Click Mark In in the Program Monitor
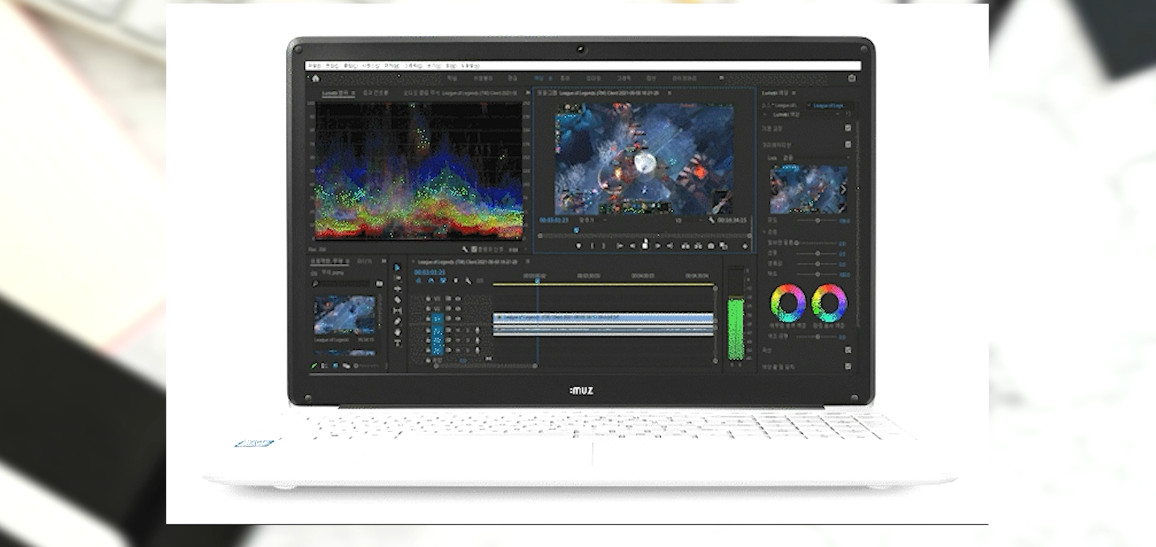 point(593,245)
